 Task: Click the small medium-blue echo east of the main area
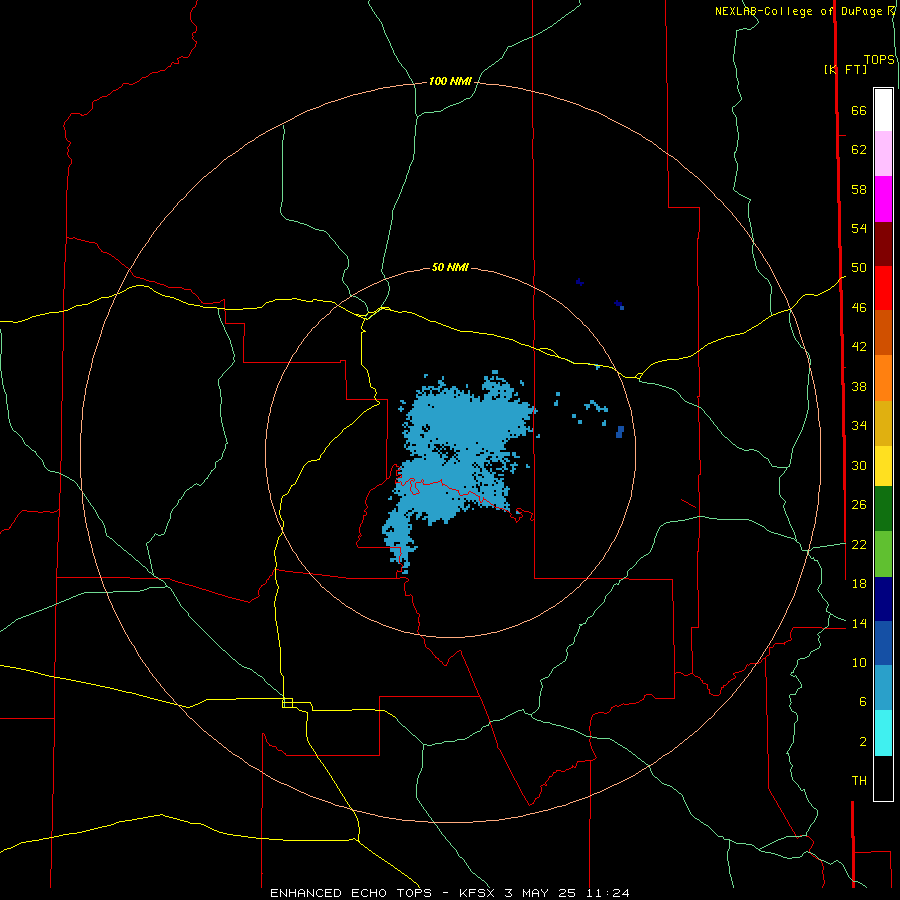point(620,432)
